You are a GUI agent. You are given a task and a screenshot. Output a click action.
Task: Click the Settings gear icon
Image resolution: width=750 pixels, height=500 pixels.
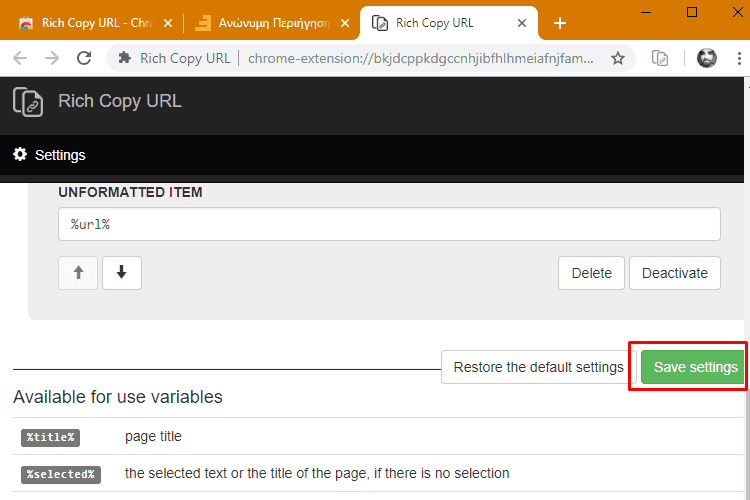(20, 155)
